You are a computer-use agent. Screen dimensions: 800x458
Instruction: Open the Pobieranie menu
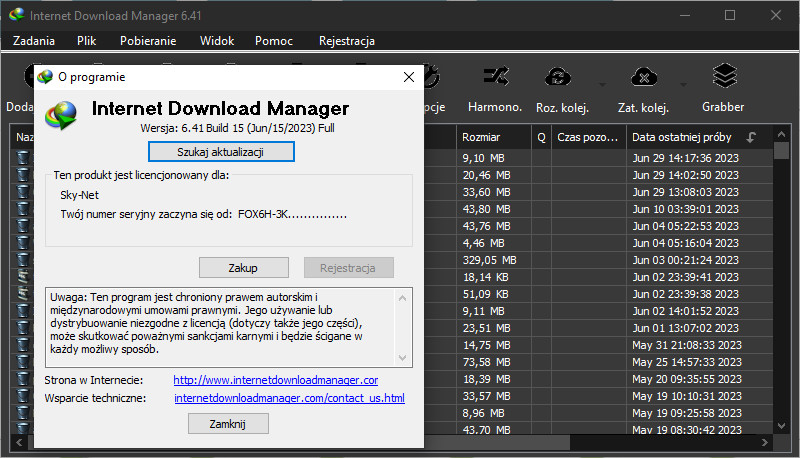148,41
